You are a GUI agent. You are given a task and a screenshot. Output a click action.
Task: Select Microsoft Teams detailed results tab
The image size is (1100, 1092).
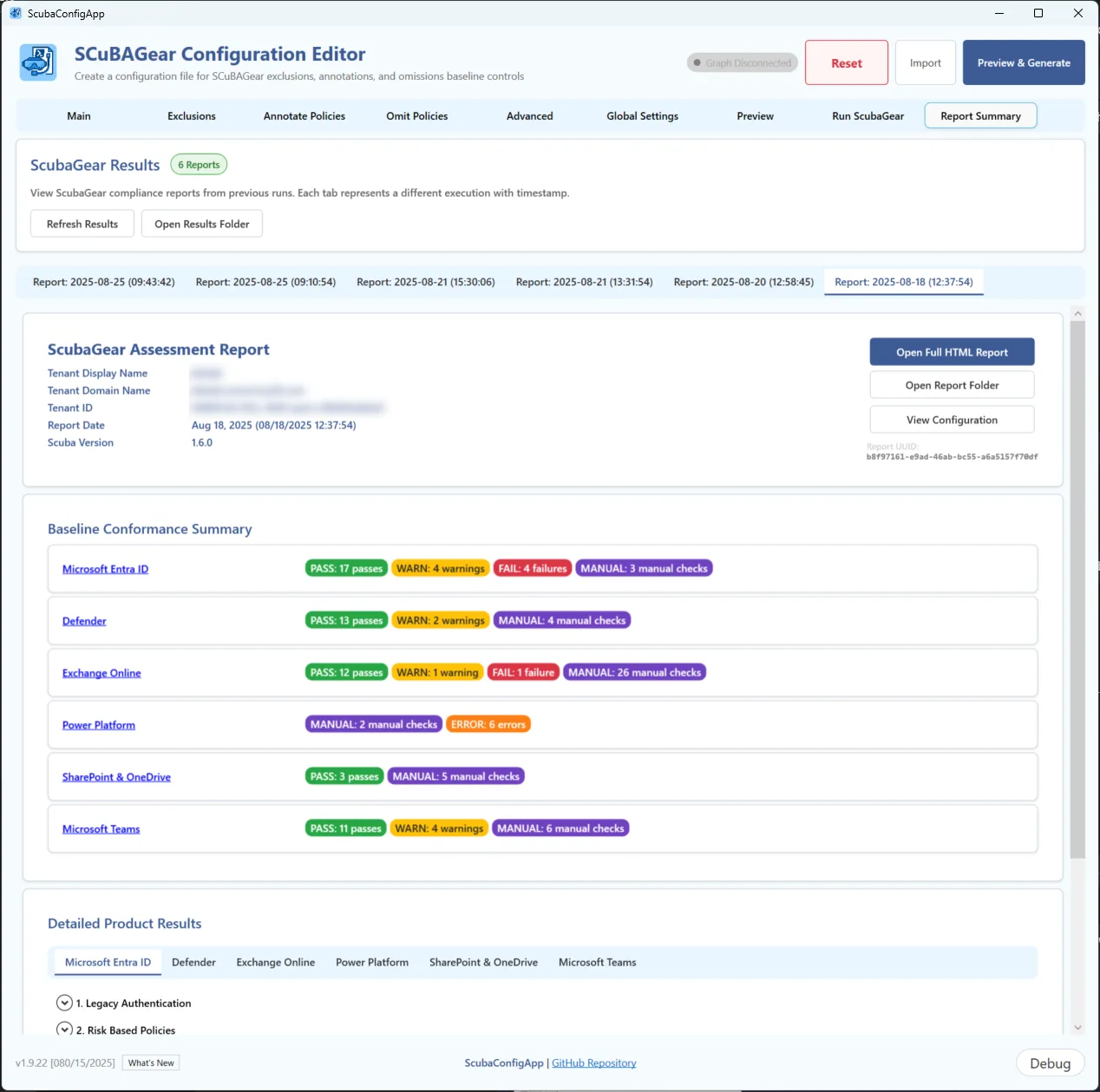(x=598, y=962)
